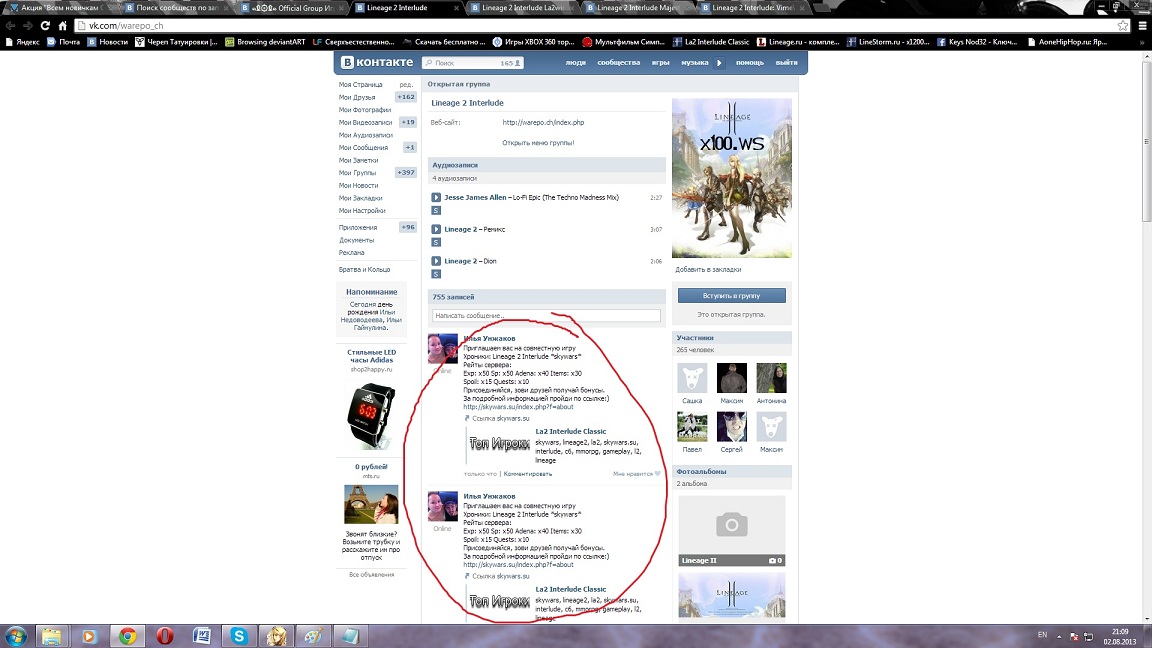Click the Написать сообщение input field
This screenshot has height=648, width=1152.
pos(546,315)
